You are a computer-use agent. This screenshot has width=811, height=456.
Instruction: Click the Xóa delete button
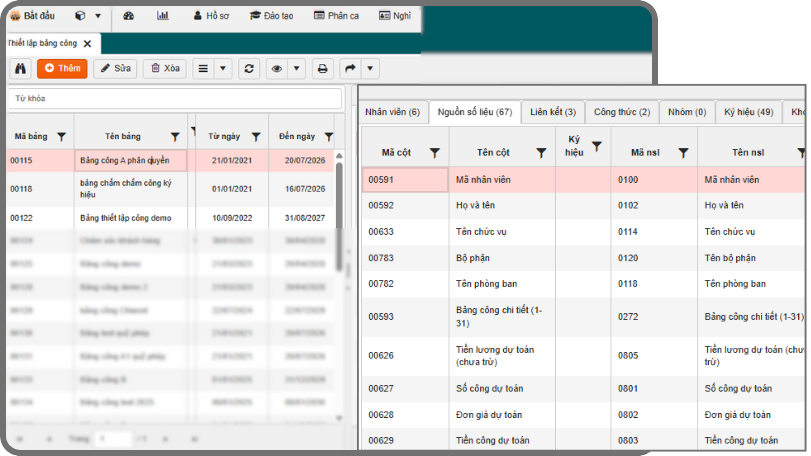pos(165,68)
